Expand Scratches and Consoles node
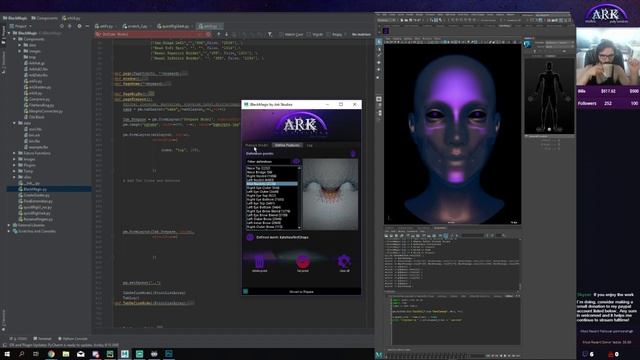 [9, 231]
